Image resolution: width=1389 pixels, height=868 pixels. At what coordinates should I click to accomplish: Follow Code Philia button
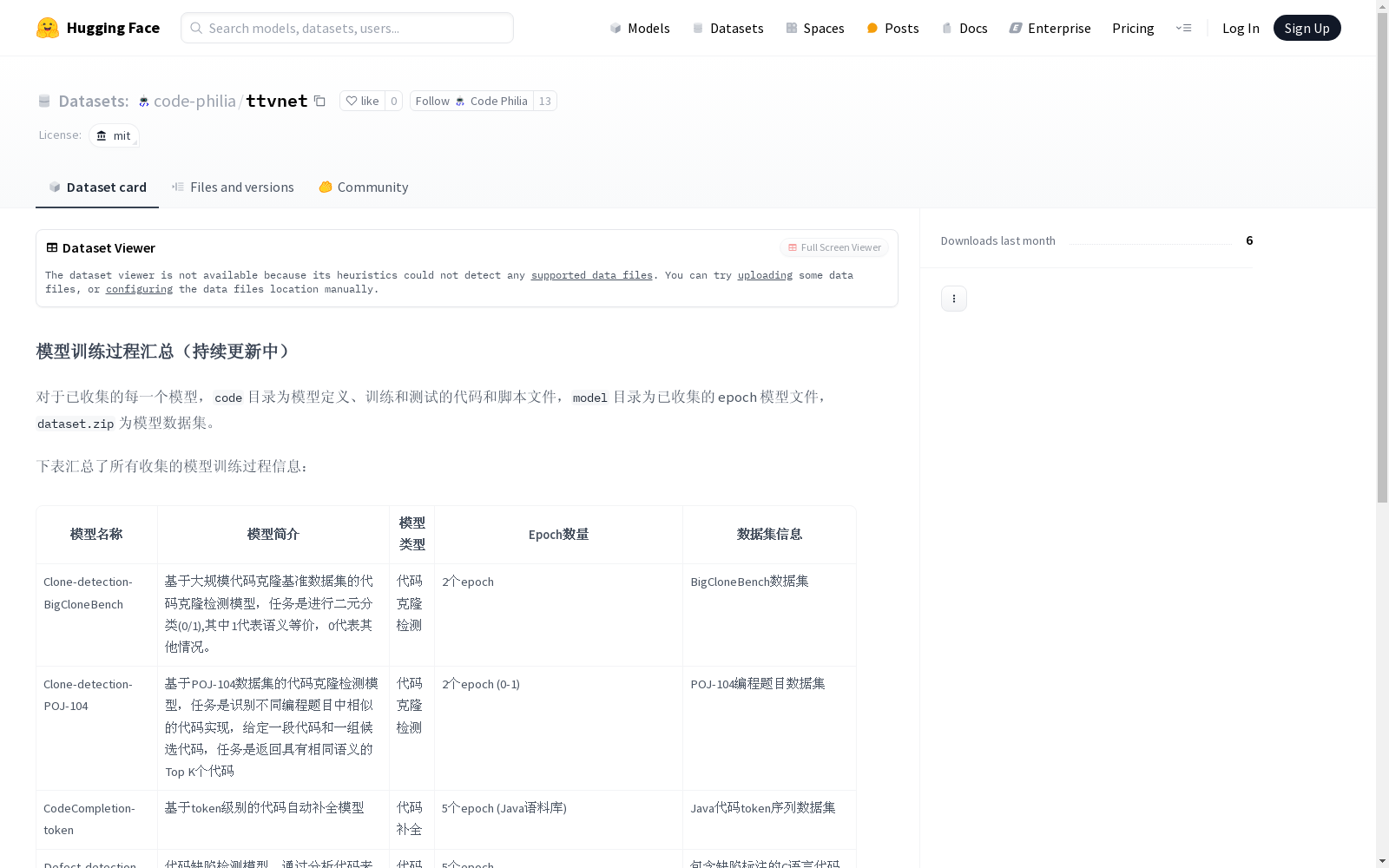(471, 101)
